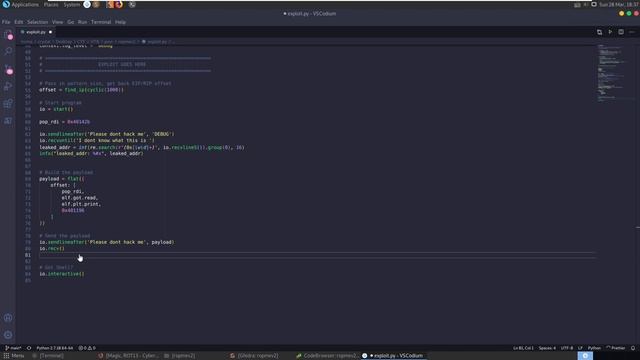Open the errors and warnings counter

click(x=87, y=348)
